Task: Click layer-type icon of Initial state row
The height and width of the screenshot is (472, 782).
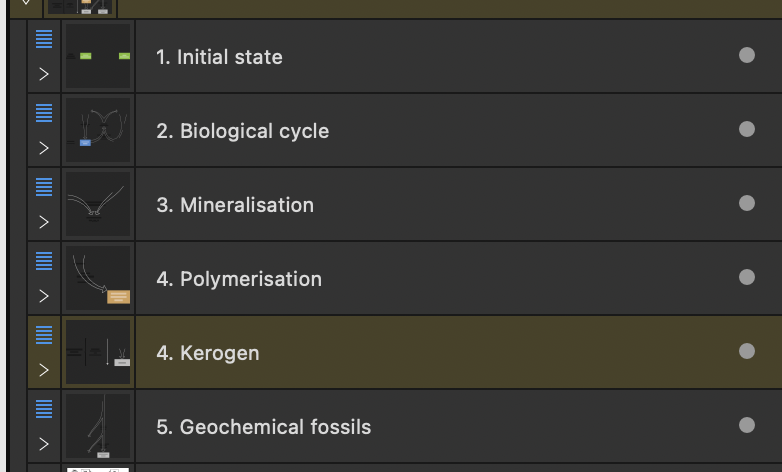Action: 44,39
